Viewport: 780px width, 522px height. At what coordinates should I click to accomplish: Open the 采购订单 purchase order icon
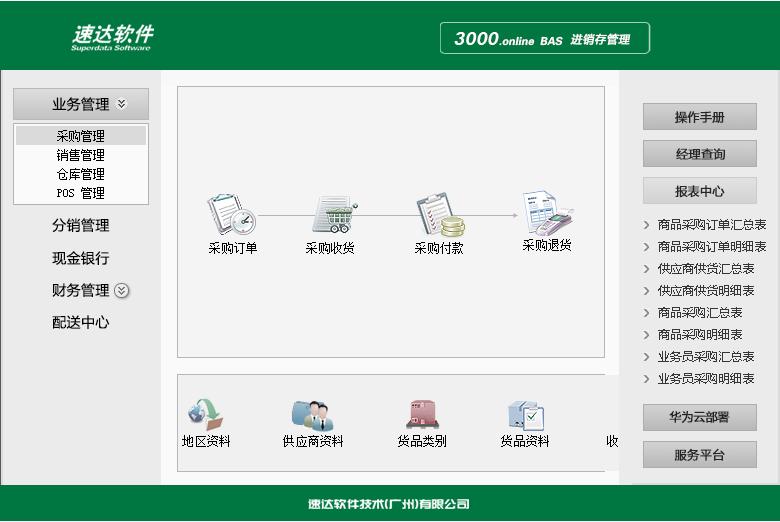click(232, 214)
